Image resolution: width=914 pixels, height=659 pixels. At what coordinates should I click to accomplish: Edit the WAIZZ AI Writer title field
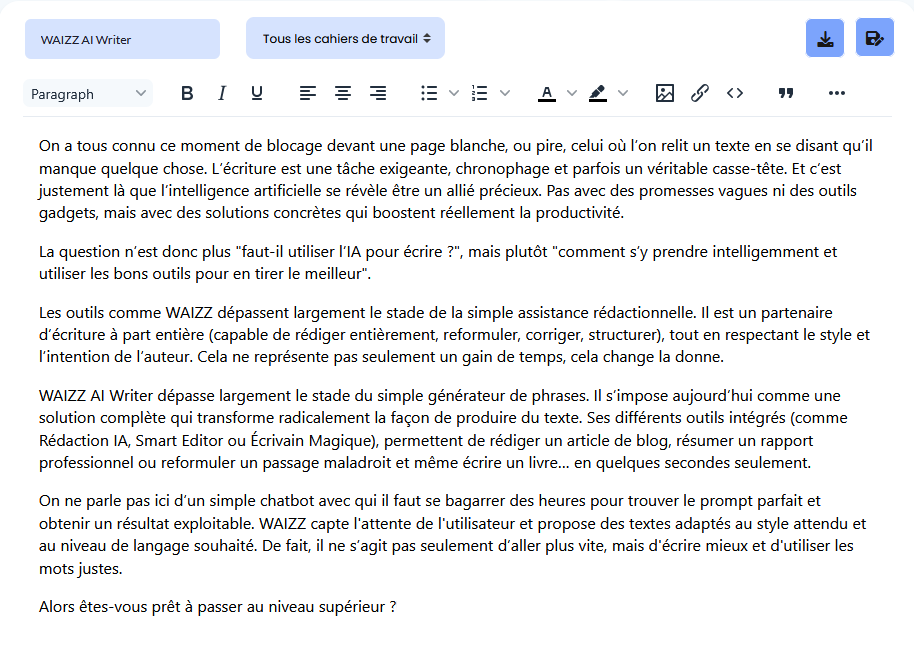tap(122, 39)
